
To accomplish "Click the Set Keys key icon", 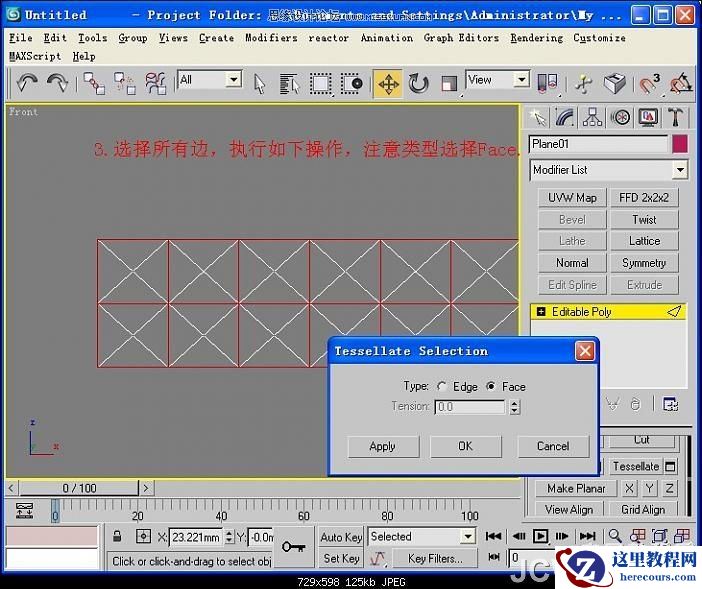I will (293, 546).
